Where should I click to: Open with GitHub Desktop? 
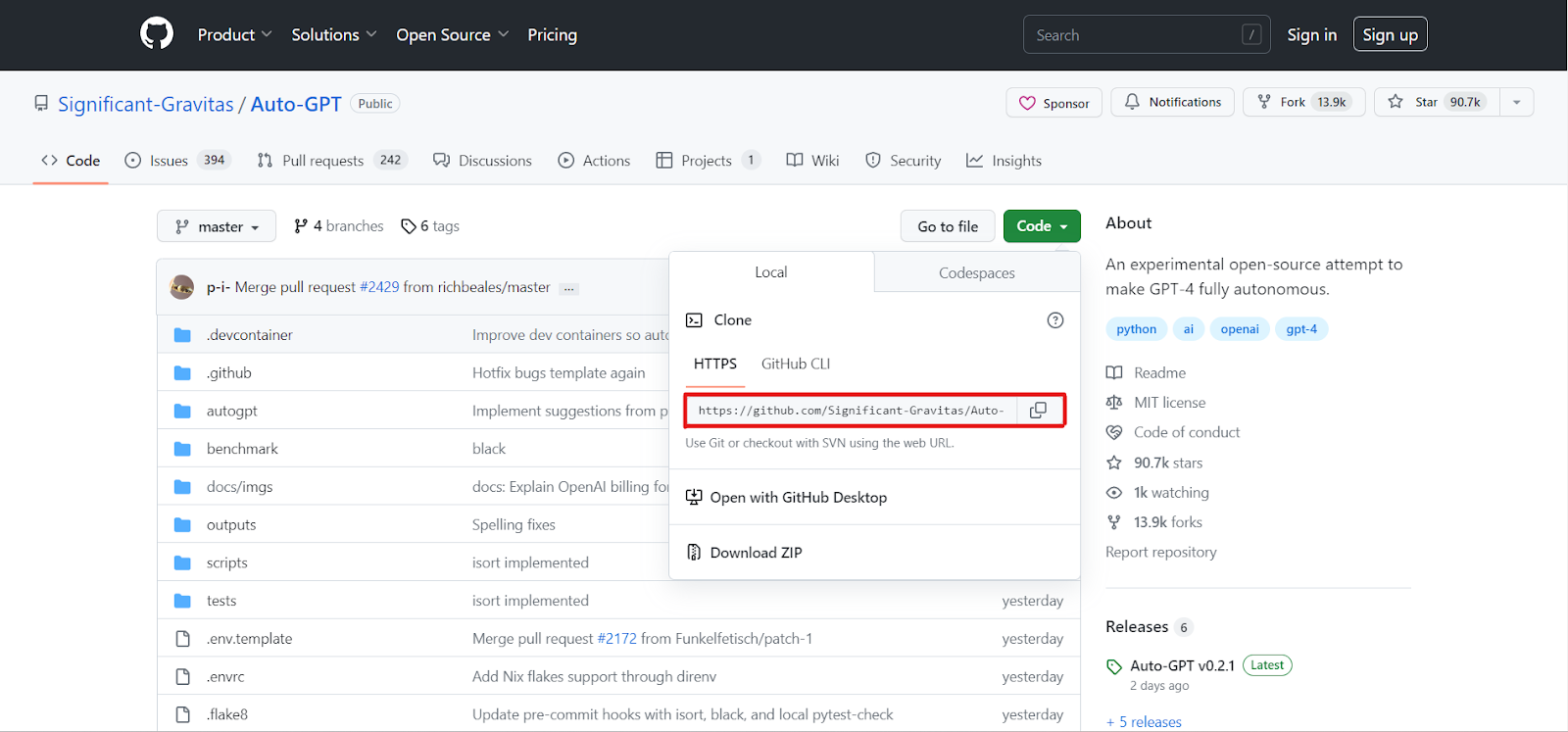tap(798, 498)
